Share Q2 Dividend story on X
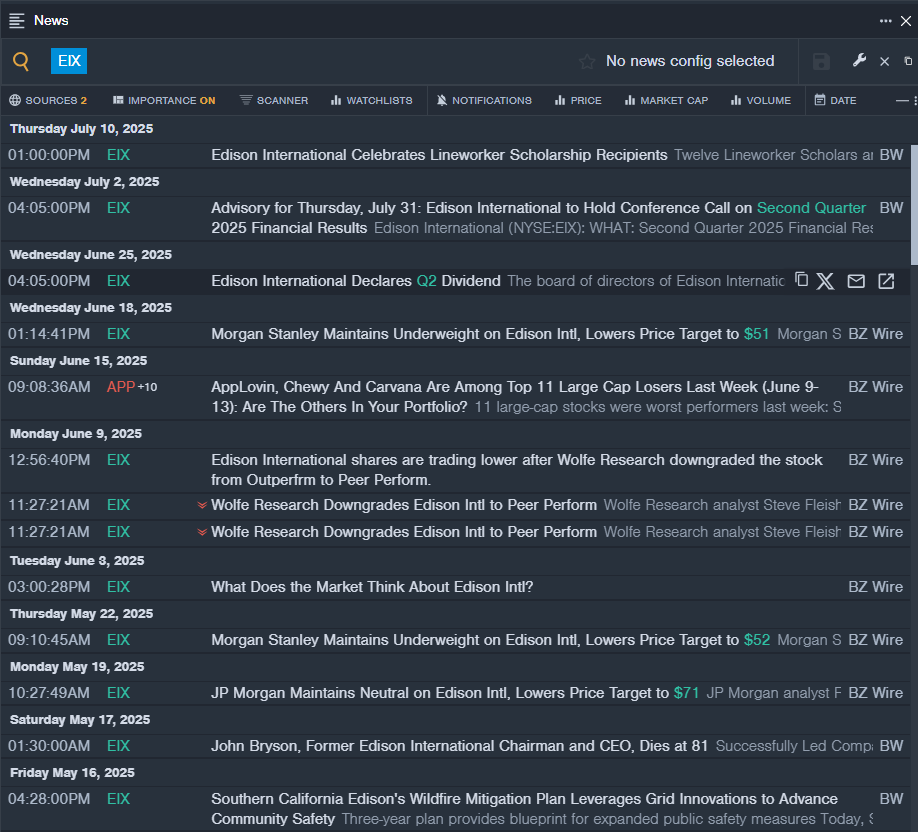This screenshot has width=918, height=832. pos(825,281)
